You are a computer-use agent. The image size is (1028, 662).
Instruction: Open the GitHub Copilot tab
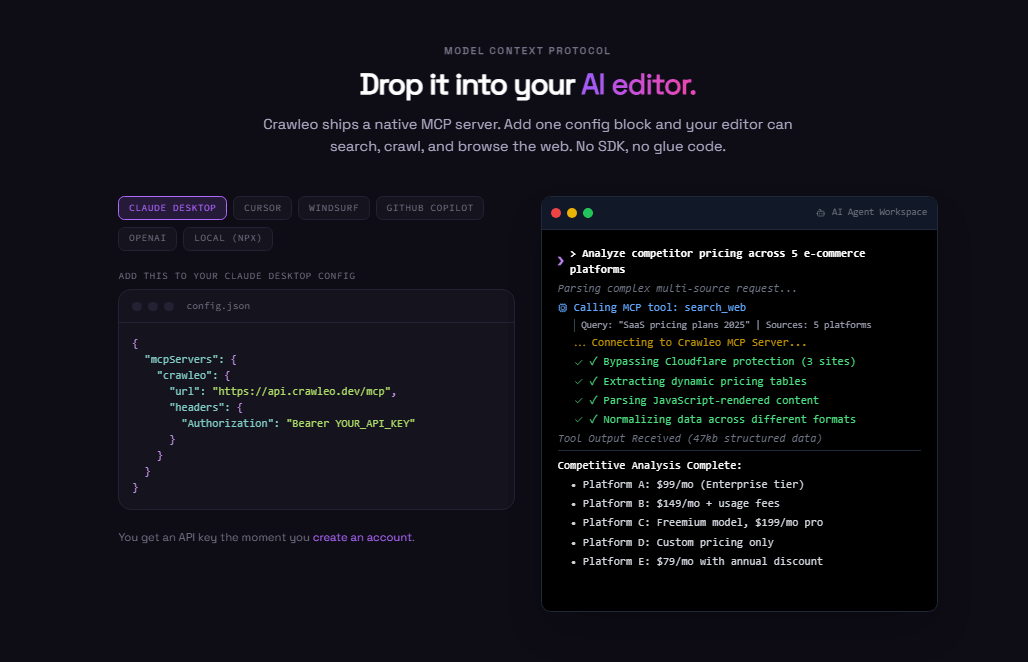click(429, 208)
